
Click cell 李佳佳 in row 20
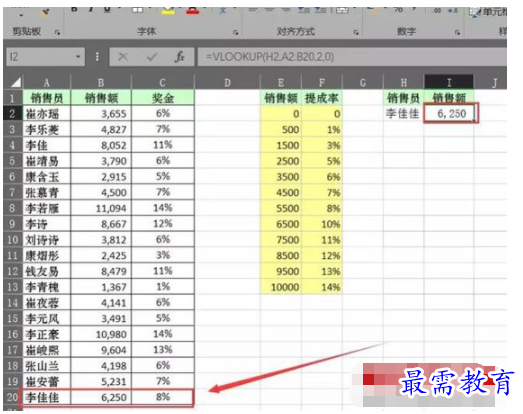pyautogui.click(x=47, y=397)
